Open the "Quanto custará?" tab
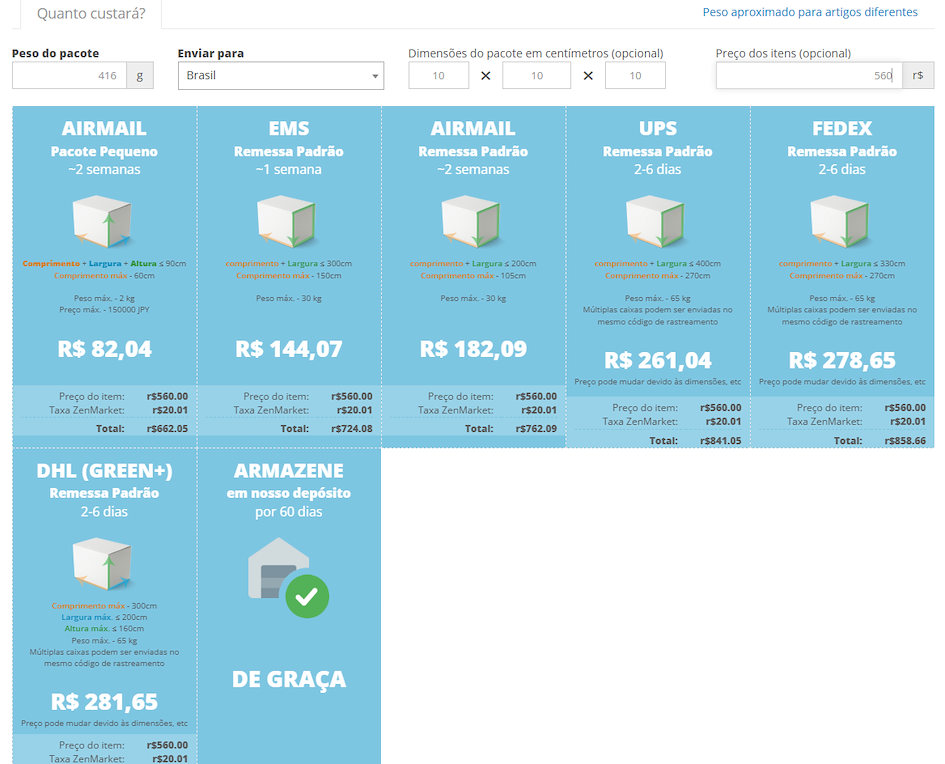 [x=91, y=13]
